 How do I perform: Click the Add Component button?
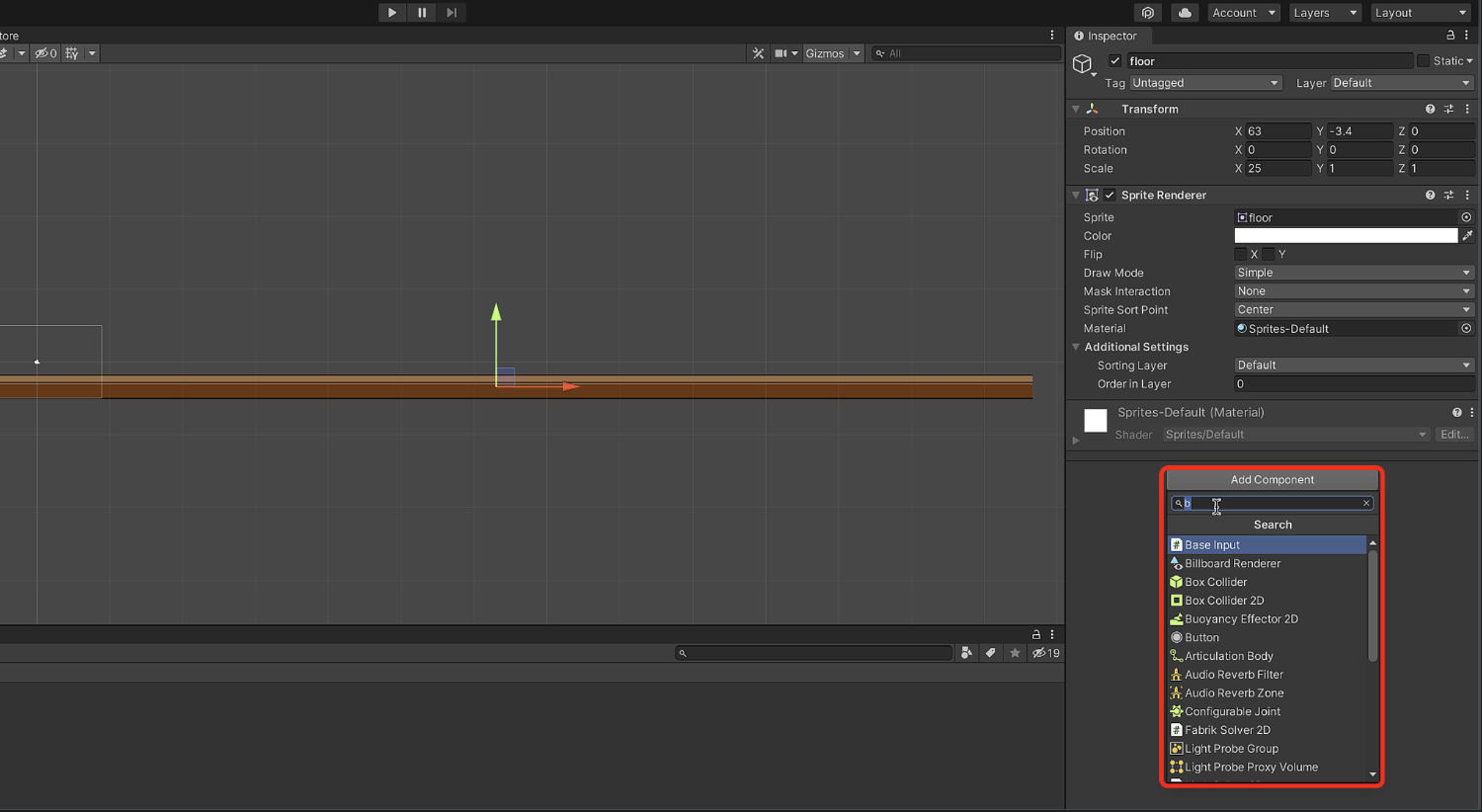pyautogui.click(x=1273, y=480)
